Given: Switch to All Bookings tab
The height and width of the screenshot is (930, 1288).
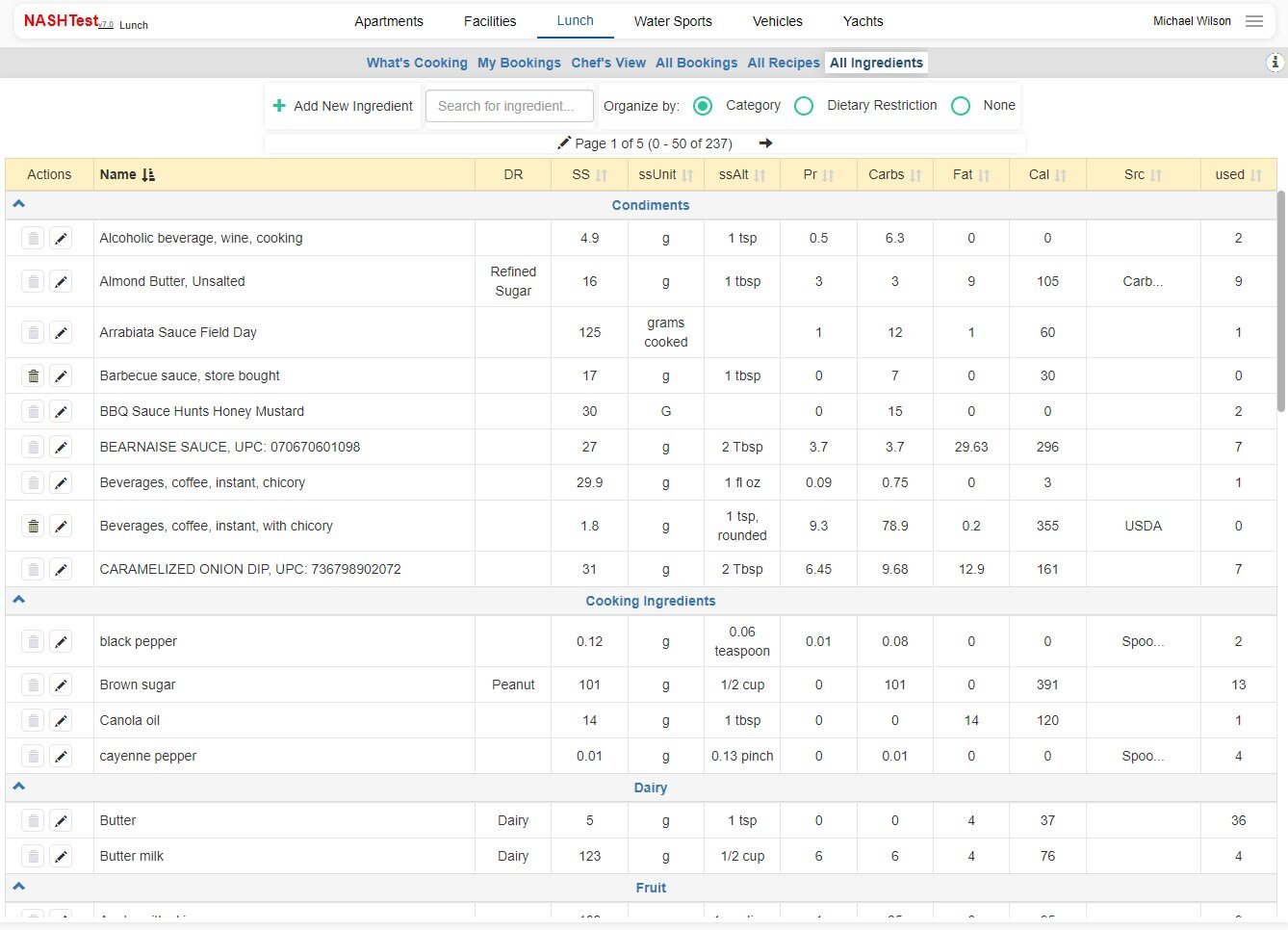Looking at the screenshot, I should [x=697, y=63].
